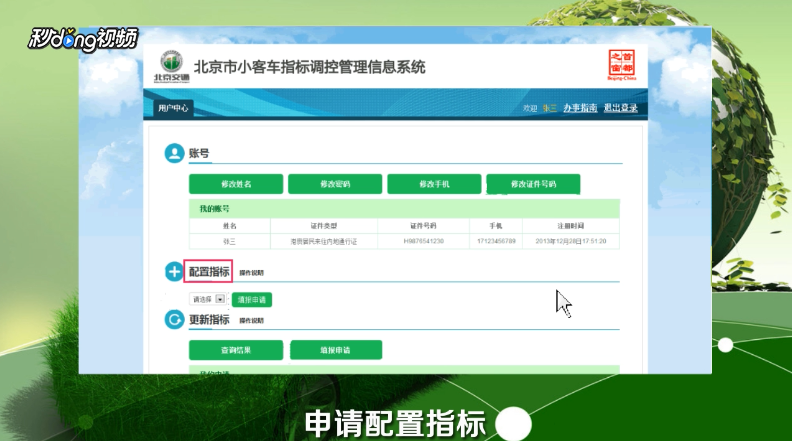Click 填报申请 next to the 请选择 dropdown
Viewport: 792px width, 441px height.
tap(252, 300)
